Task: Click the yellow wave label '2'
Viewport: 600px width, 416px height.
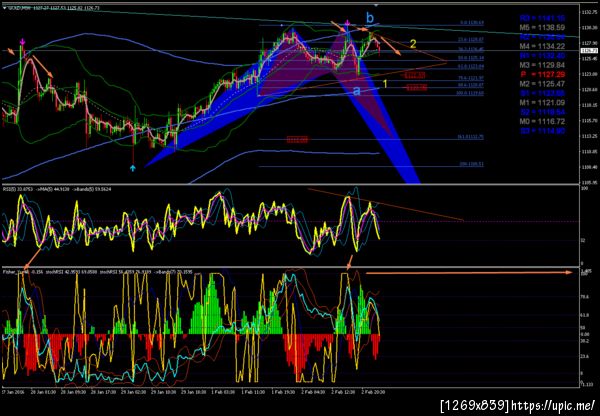Action: pyautogui.click(x=413, y=44)
